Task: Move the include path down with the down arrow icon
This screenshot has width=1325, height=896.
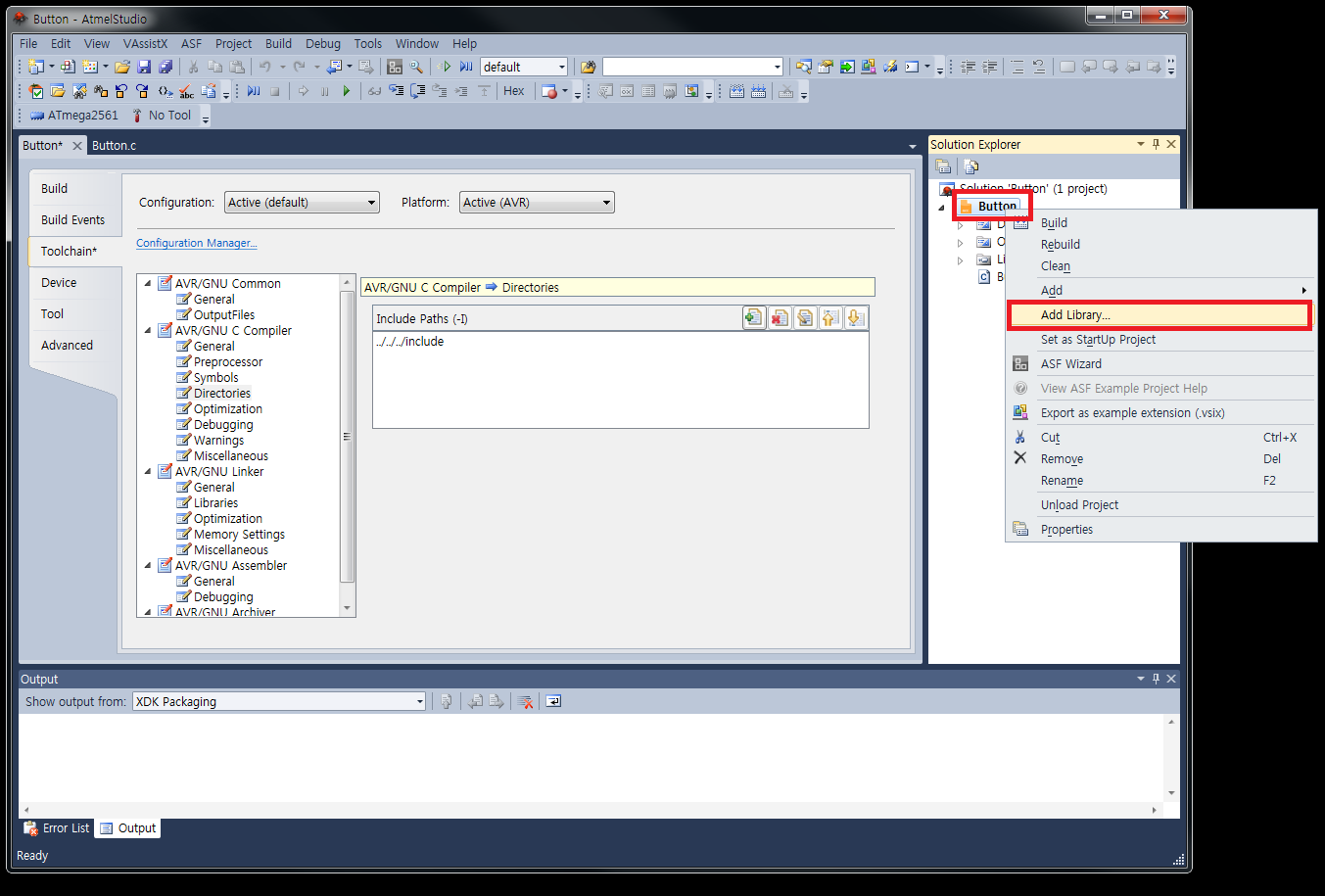Action: click(x=855, y=318)
